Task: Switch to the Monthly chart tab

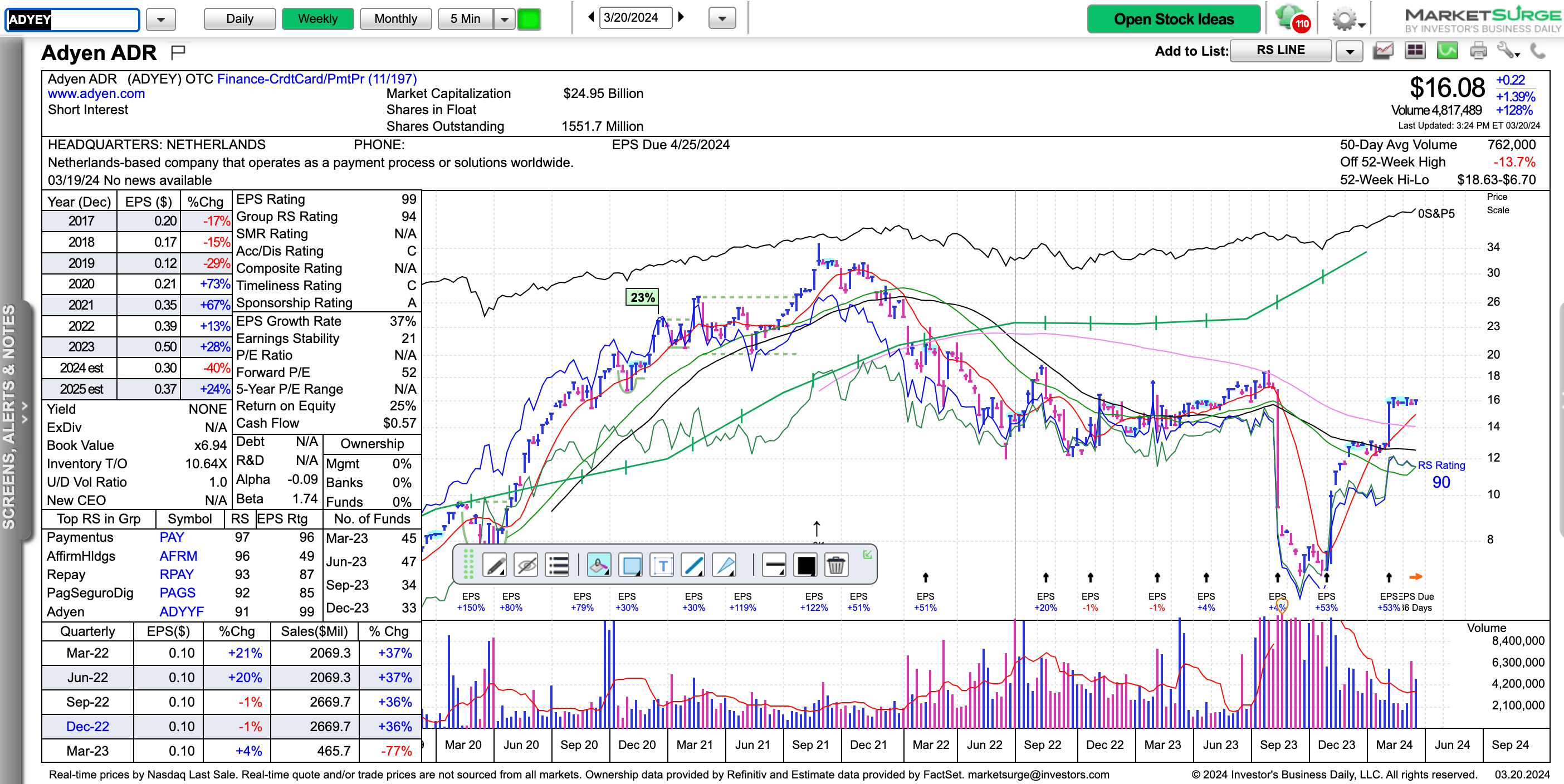Action: pyautogui.click(x=395, y=19)
